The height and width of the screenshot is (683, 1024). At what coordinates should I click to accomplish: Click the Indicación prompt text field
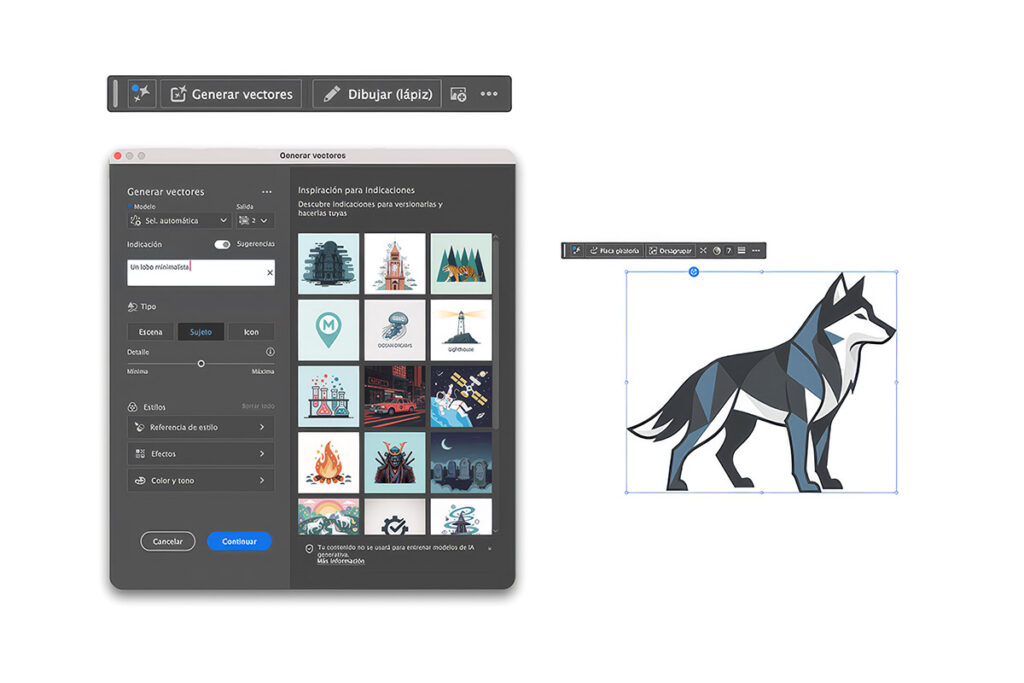(200, 272)
